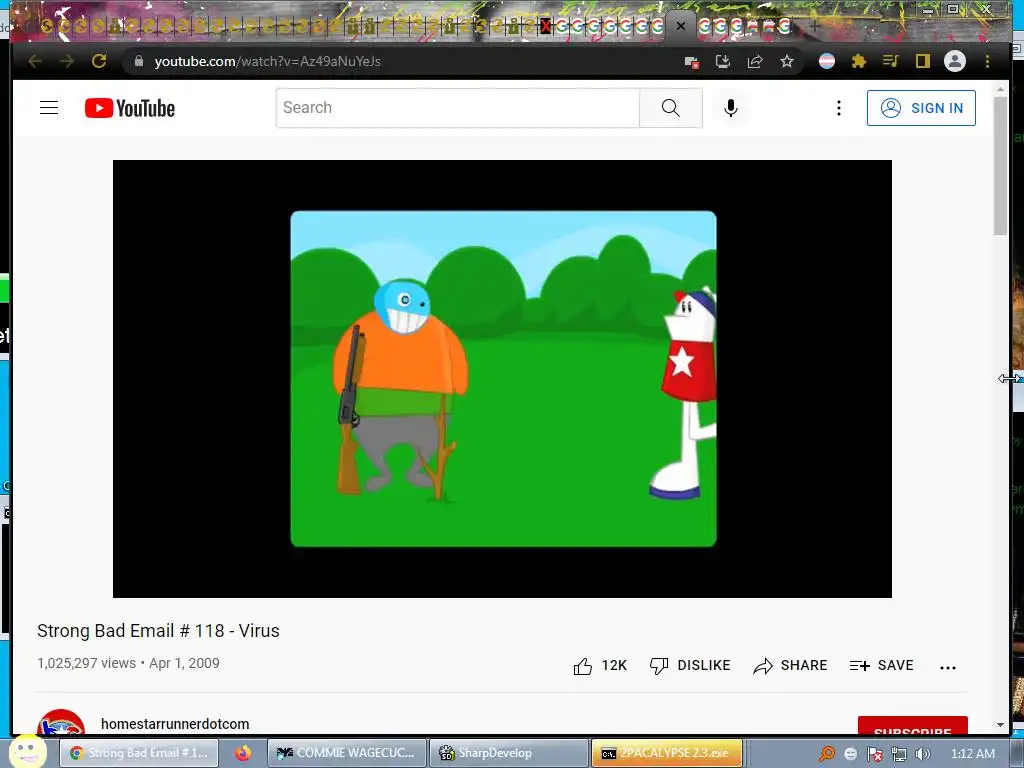Like the video with thumbs up
Image resolution: width=1024 pixels, height=768 pixels.
pos(600,665)
